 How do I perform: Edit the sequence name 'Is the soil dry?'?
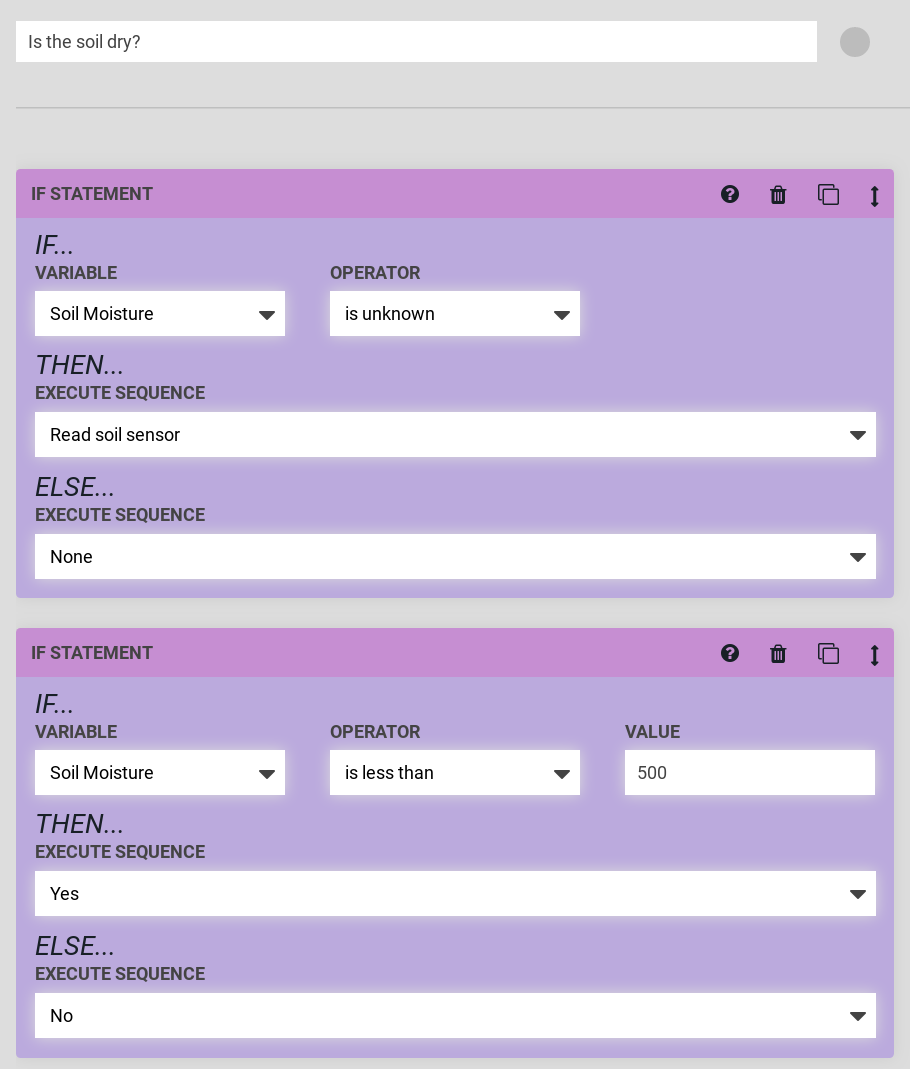(x=416, y=42)
